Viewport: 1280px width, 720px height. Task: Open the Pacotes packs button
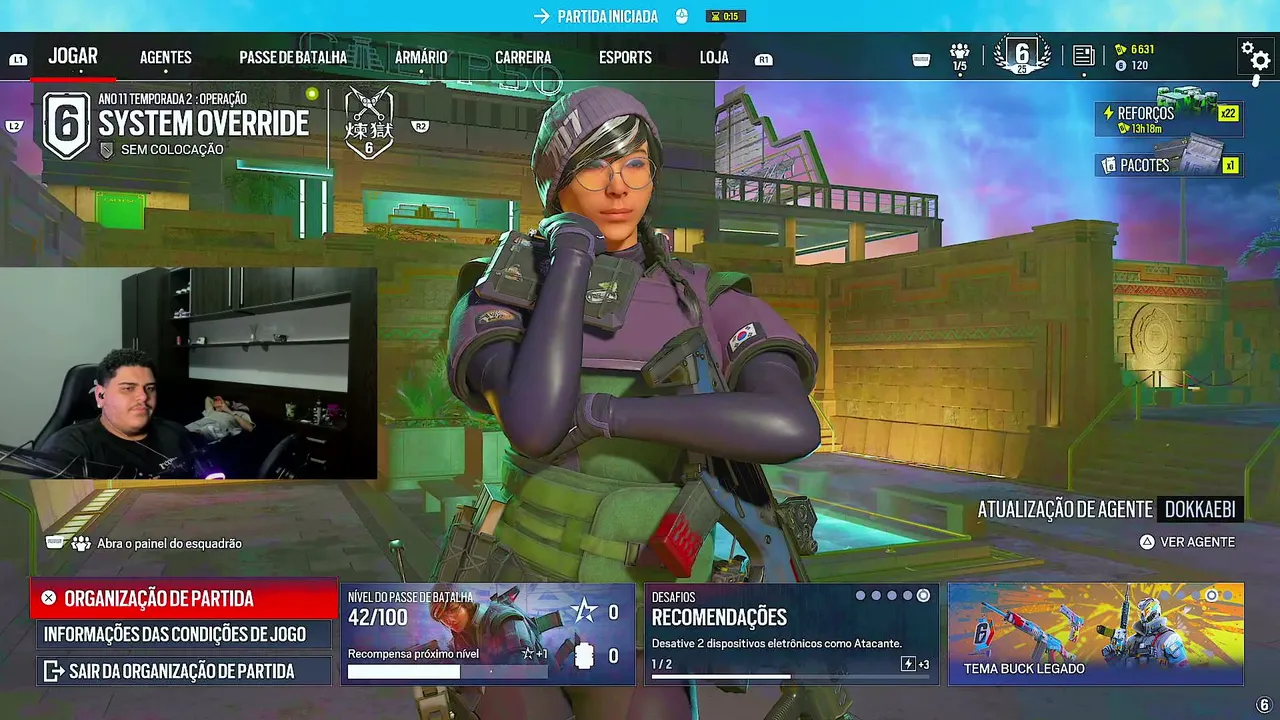tap(1169, 164)
